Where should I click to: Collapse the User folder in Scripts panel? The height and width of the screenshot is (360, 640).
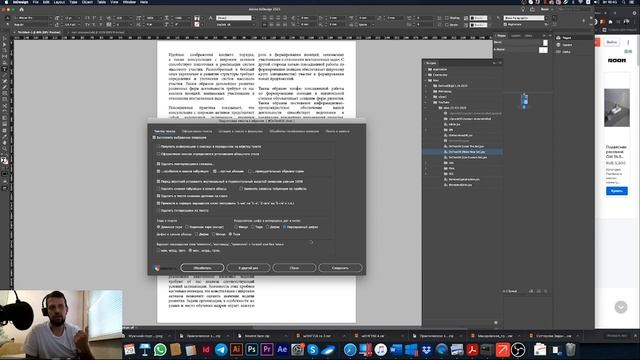tap(426, 80)
